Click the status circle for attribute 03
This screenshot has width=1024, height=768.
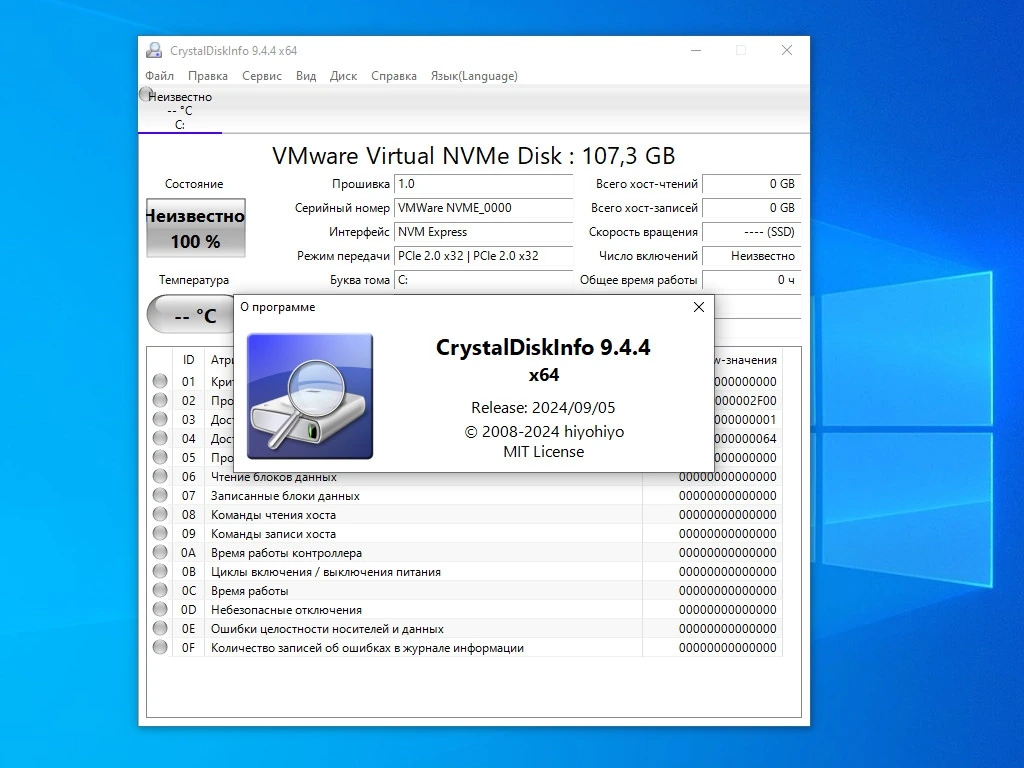(x=160, y=419)
